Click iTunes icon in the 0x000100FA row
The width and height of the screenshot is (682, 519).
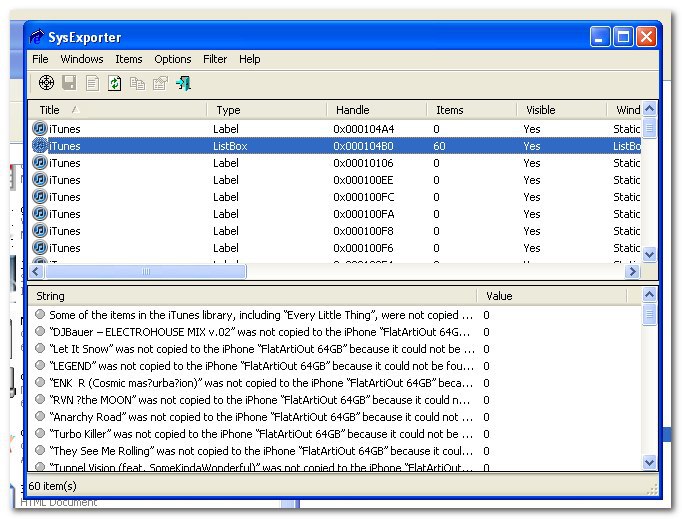[x=40, y=213]
